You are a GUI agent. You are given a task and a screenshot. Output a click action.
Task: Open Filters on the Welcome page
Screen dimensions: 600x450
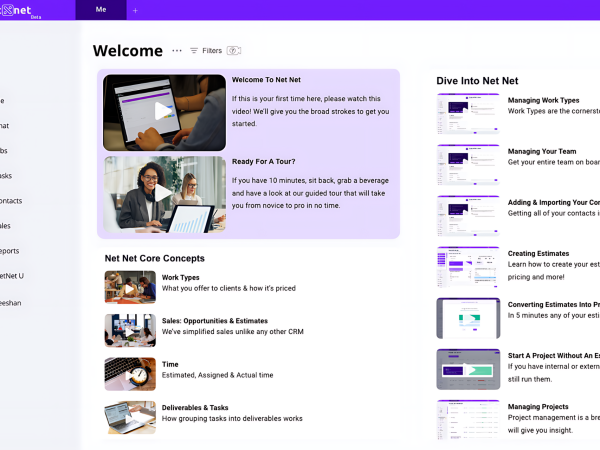click(x=206, y=51)
